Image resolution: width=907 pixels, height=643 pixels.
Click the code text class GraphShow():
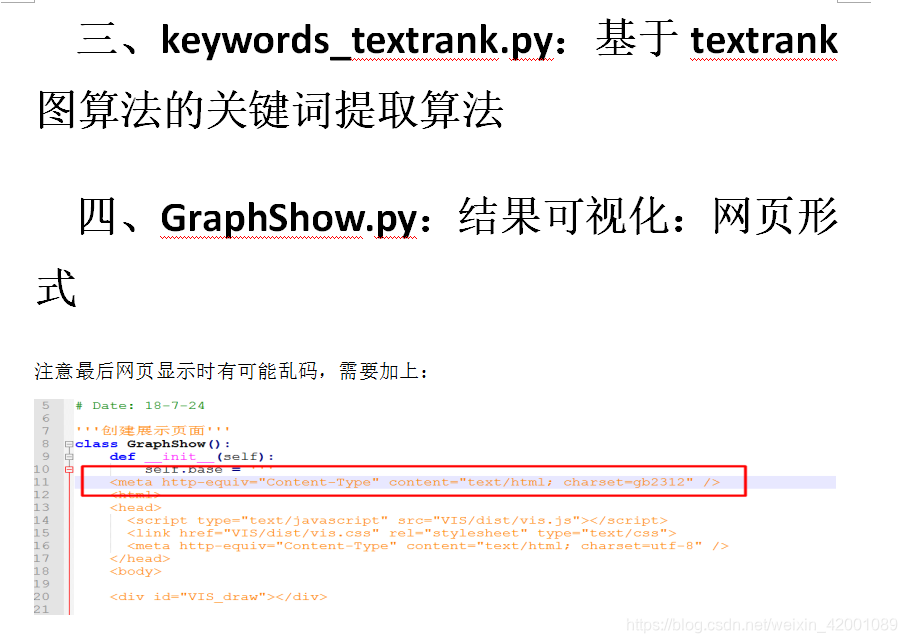[153, 444]
